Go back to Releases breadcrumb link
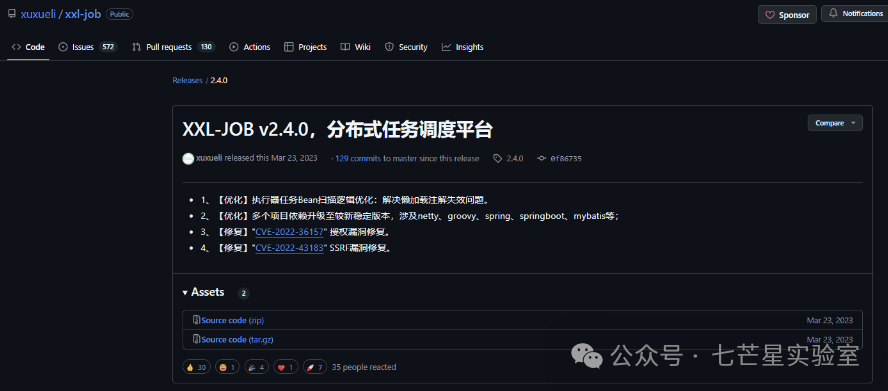Screen dimensions: 888x391 pyautogui.click(x=187, y=80)
